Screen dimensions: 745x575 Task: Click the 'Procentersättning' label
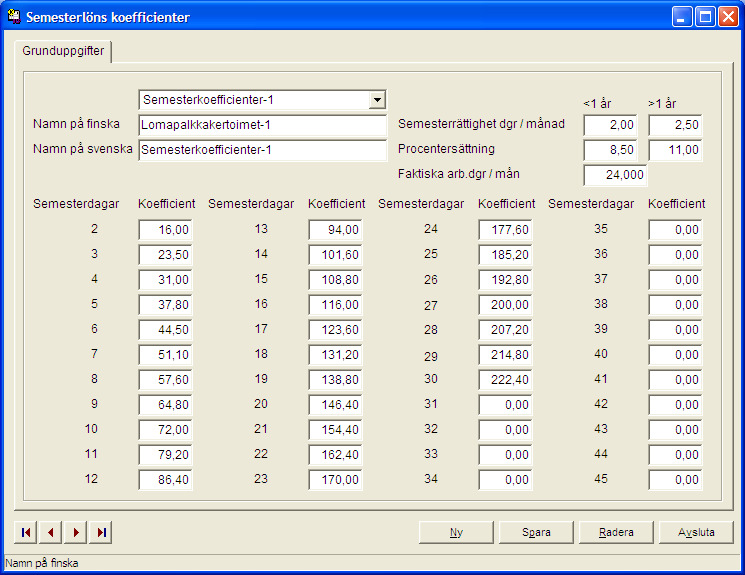[446, 149]
